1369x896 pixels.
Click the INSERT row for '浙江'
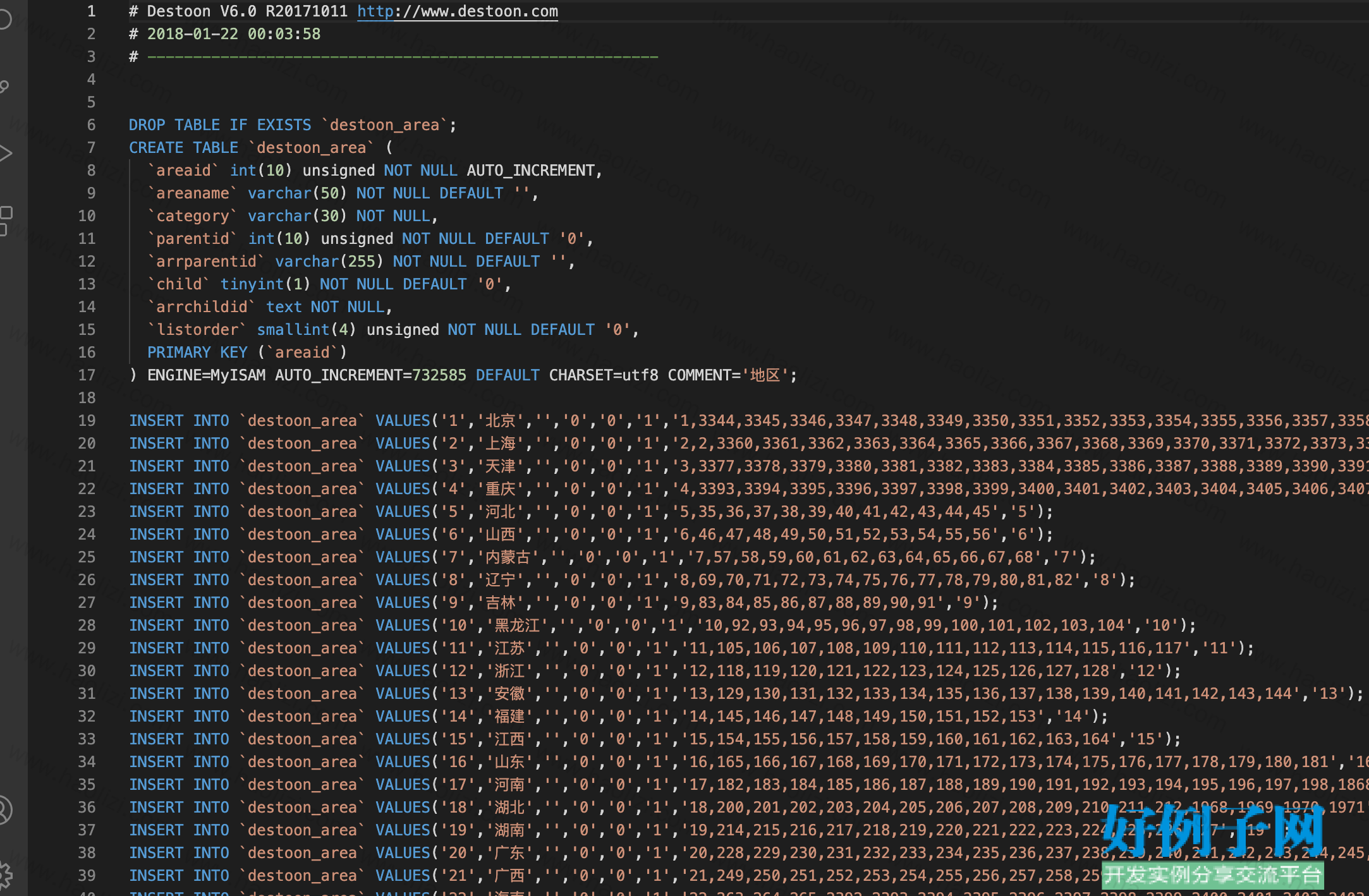tap(655, 671)
